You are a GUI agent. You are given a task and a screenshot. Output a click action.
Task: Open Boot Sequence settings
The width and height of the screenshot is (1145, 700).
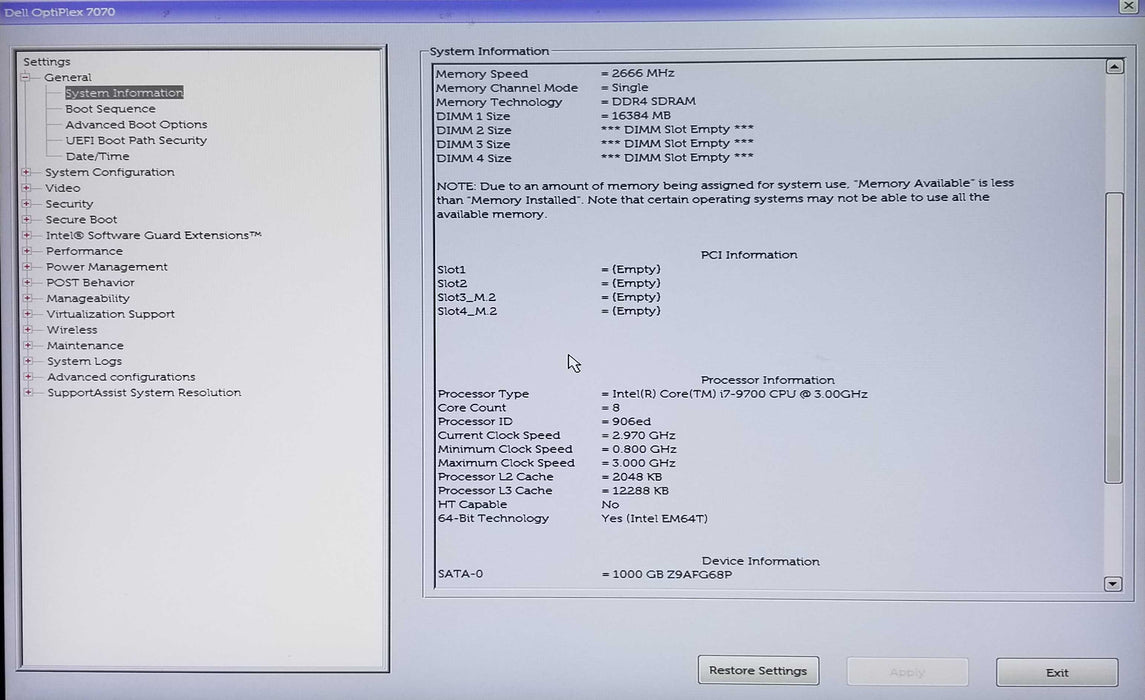tap(110, 109)
